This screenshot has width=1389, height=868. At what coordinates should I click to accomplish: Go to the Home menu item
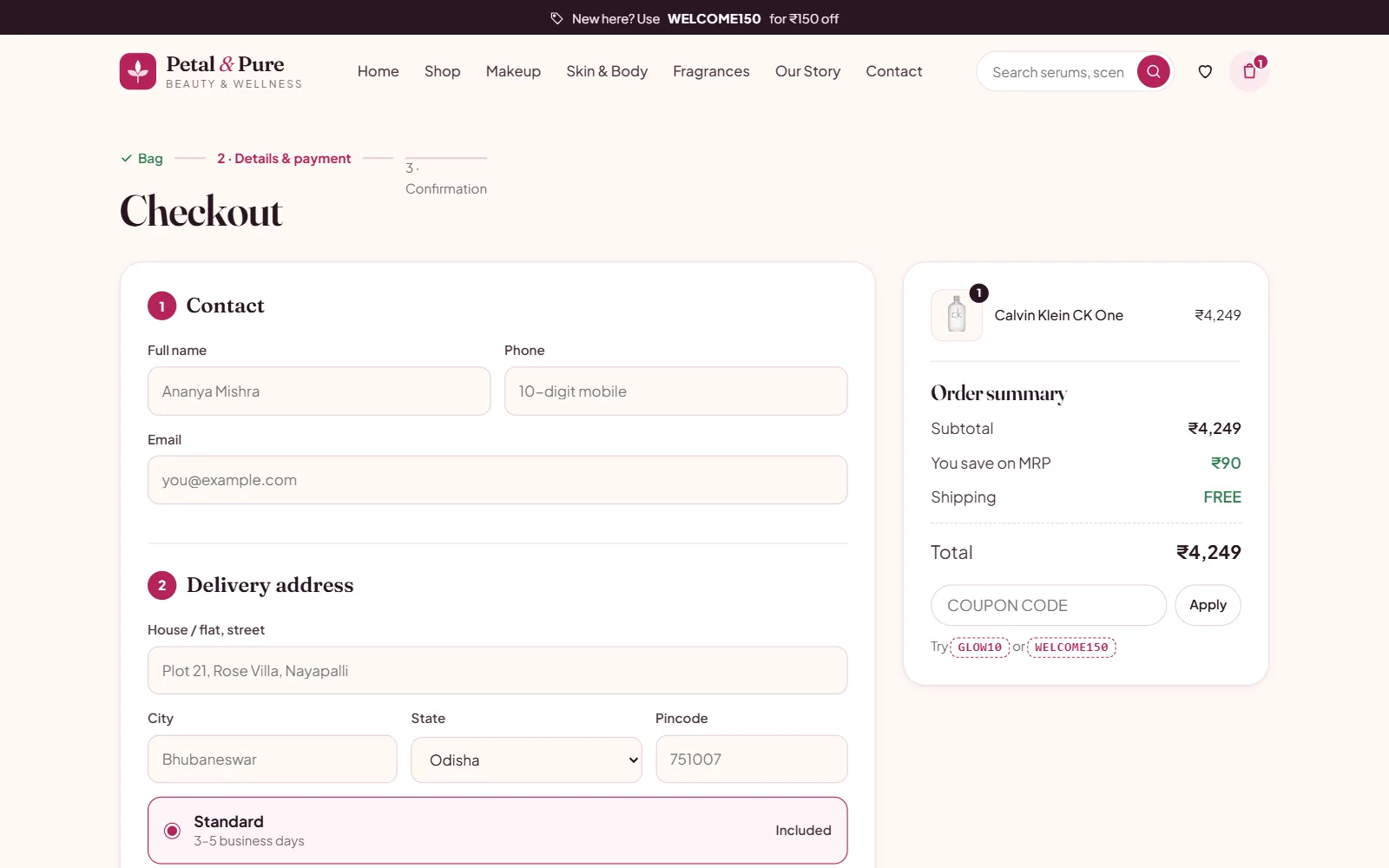click(x=379, y=71)
